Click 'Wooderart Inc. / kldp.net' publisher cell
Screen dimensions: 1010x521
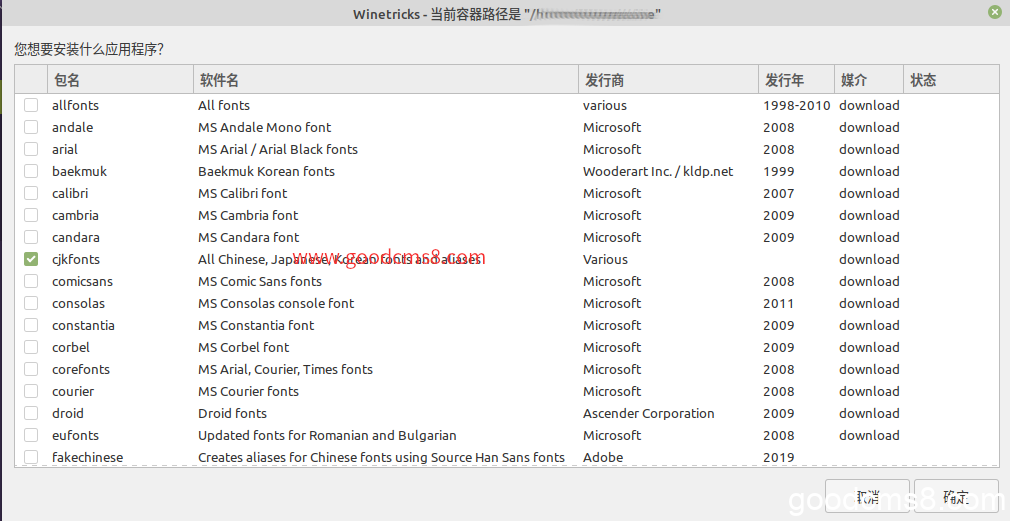(658, 171)
